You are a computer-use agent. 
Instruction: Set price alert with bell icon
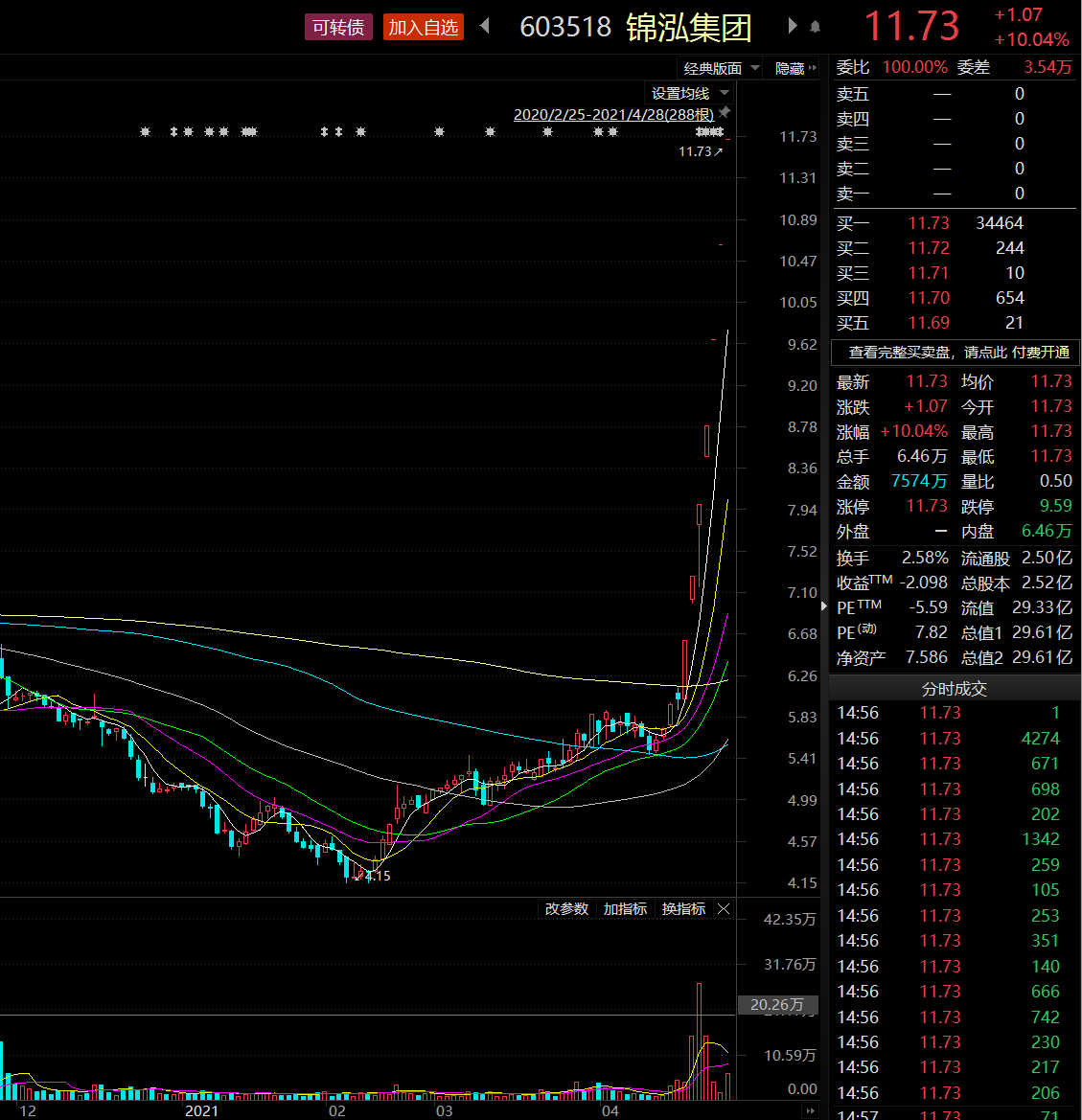pyautogui.click(x=815, y=27)
